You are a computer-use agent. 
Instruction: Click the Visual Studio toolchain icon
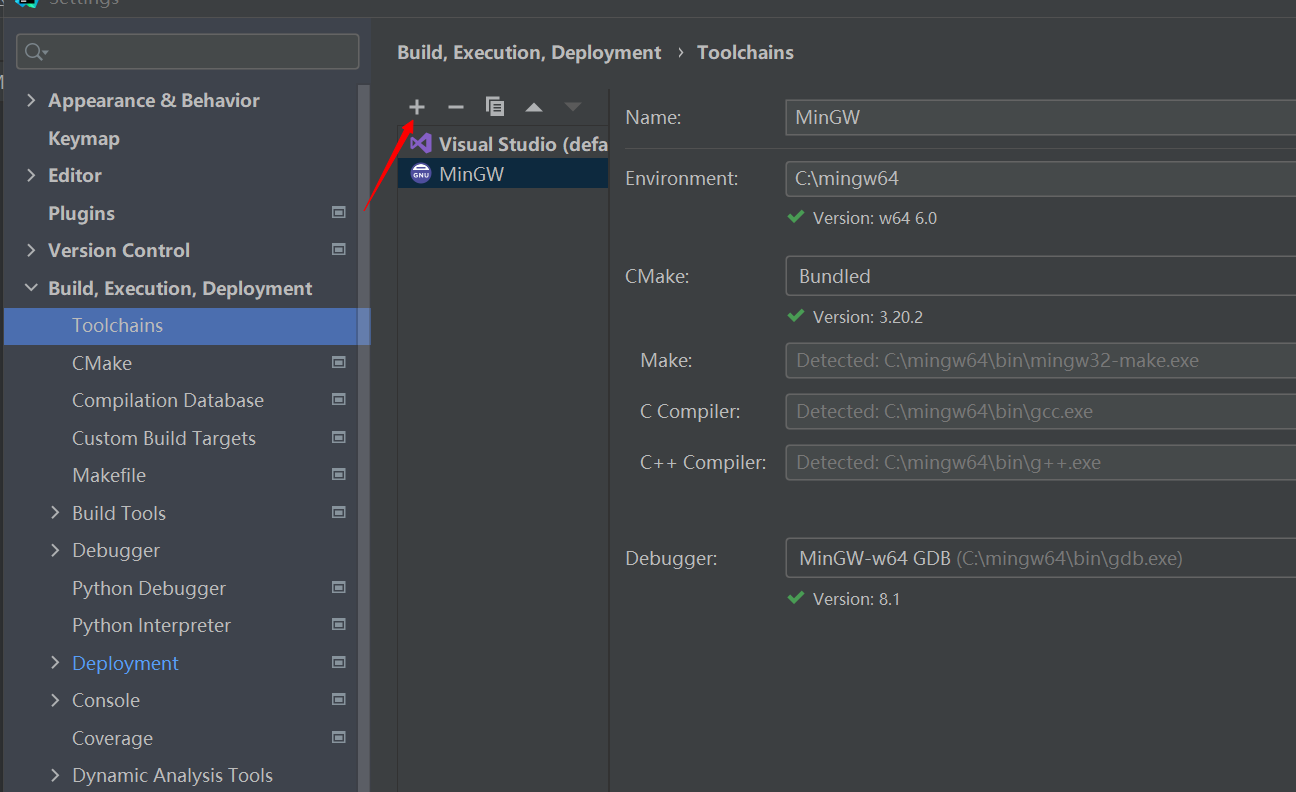click(421, 143)
